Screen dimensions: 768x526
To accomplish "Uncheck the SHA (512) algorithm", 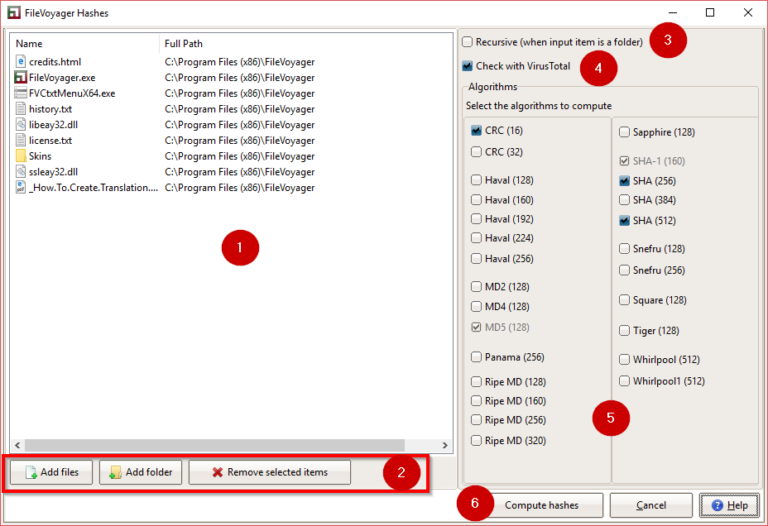I will (624, 220).
